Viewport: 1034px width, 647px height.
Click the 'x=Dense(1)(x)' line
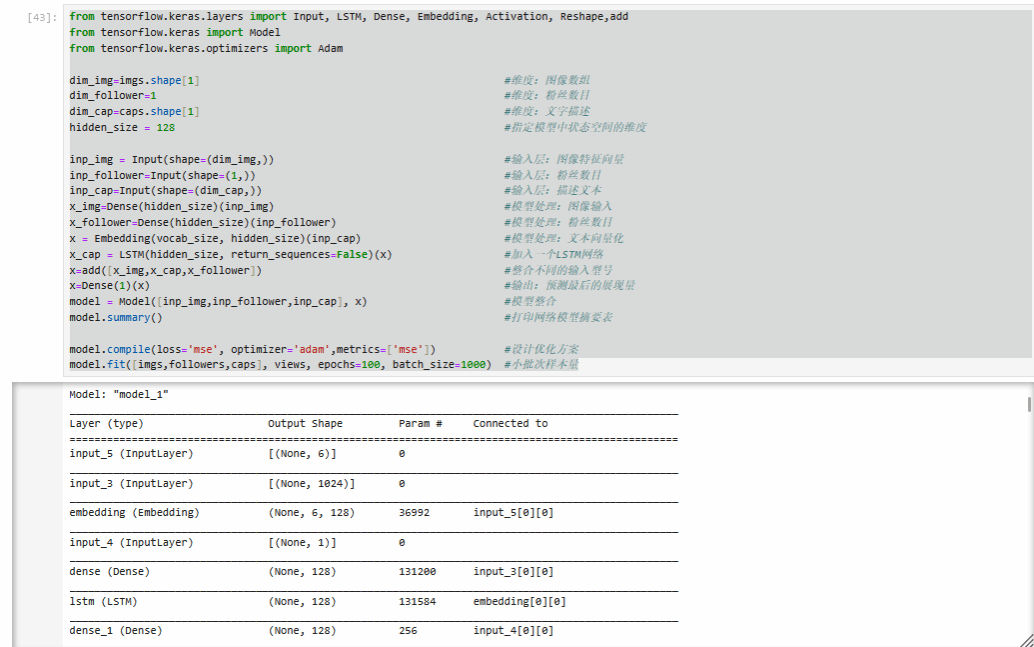(109, 286)
